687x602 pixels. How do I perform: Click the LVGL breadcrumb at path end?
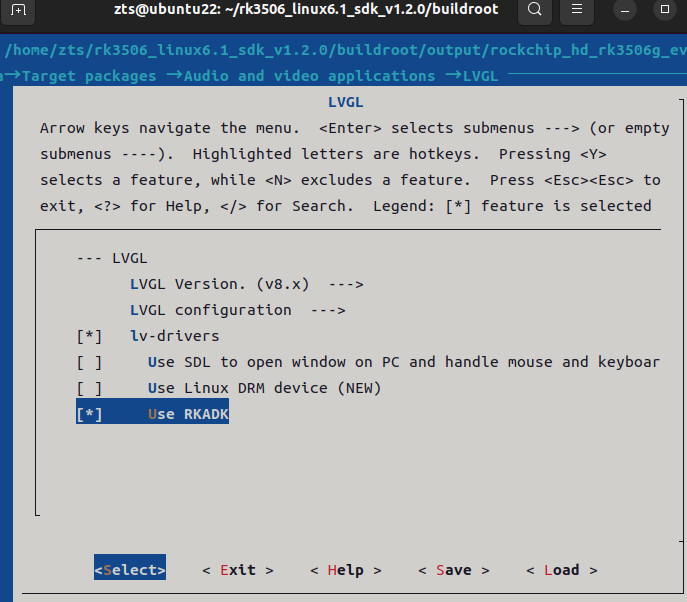pos(481,76)
